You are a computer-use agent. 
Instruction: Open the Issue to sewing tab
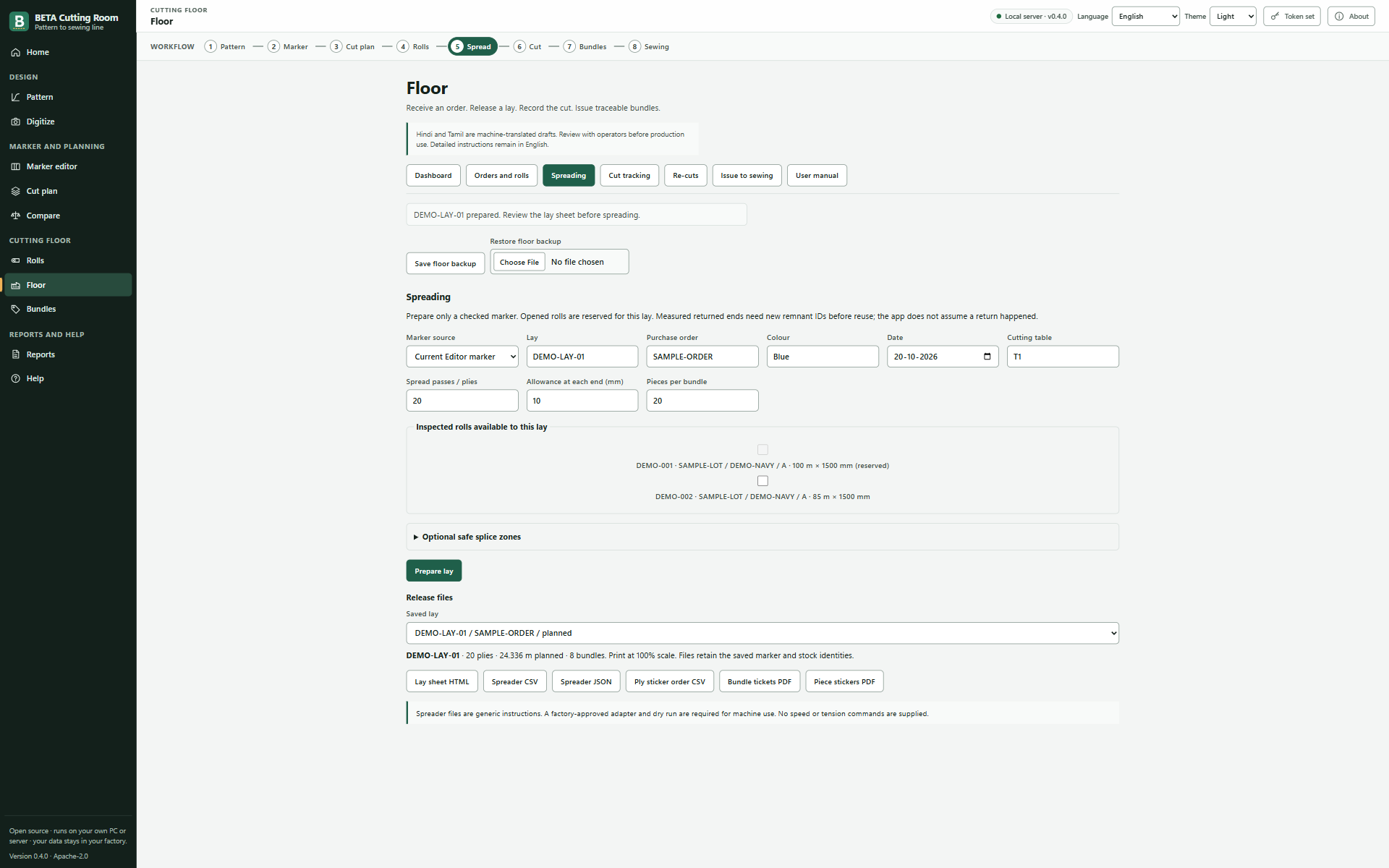(747, 176)
